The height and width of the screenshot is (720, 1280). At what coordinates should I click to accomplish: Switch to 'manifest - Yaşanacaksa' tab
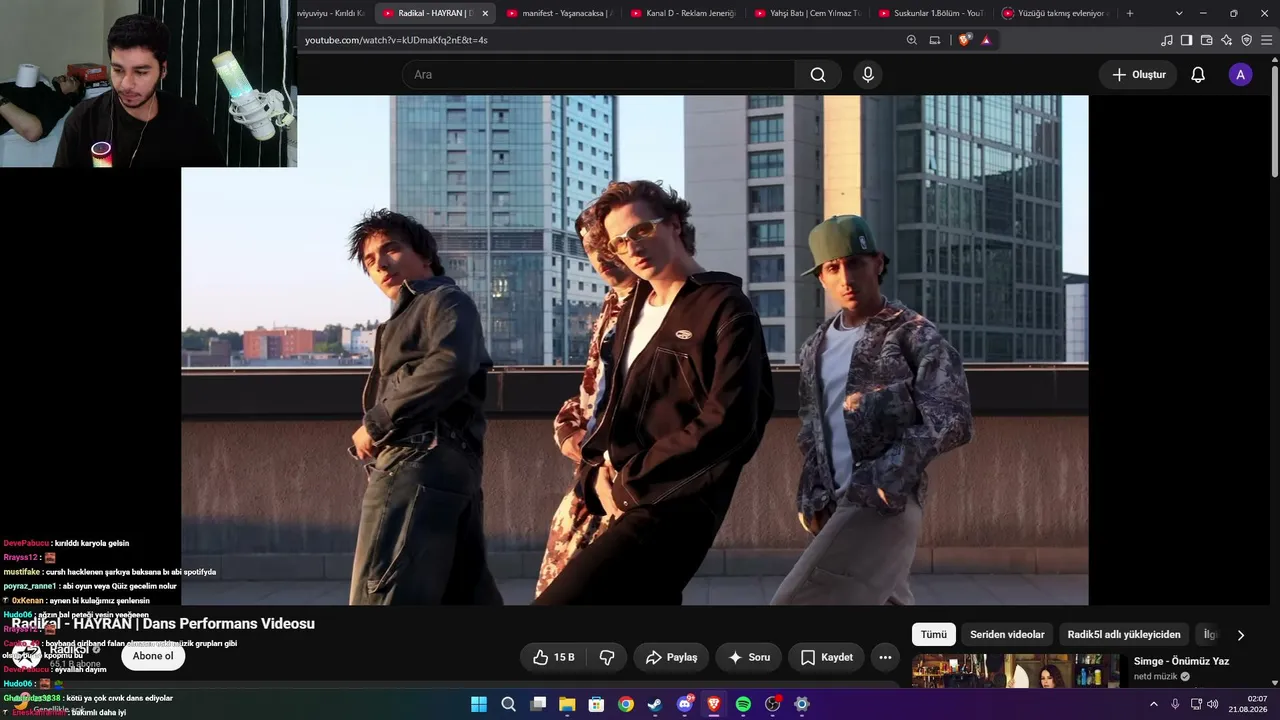click(x=559, y=13)
